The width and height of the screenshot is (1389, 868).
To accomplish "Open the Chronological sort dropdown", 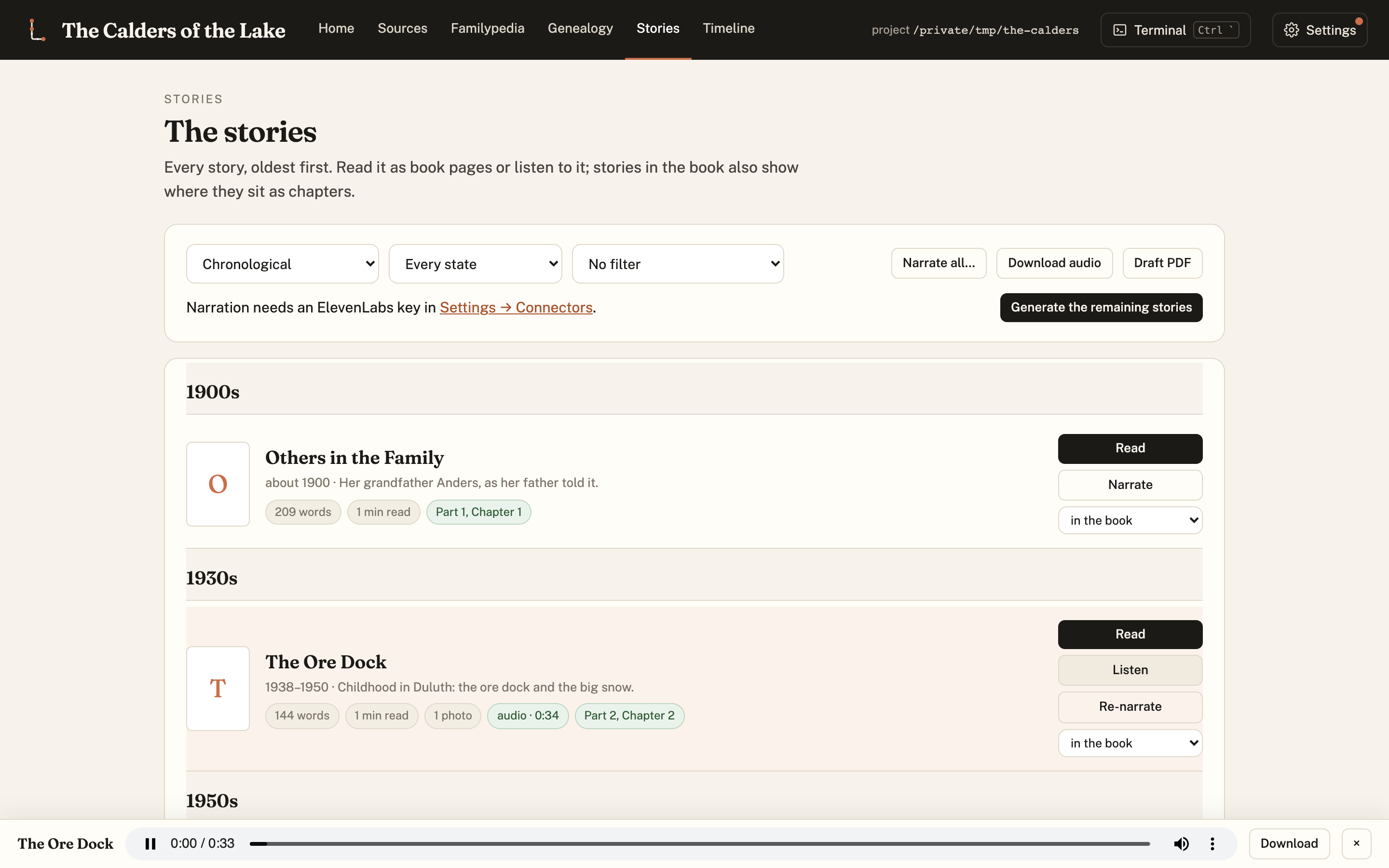I will (x=283, y=264).
